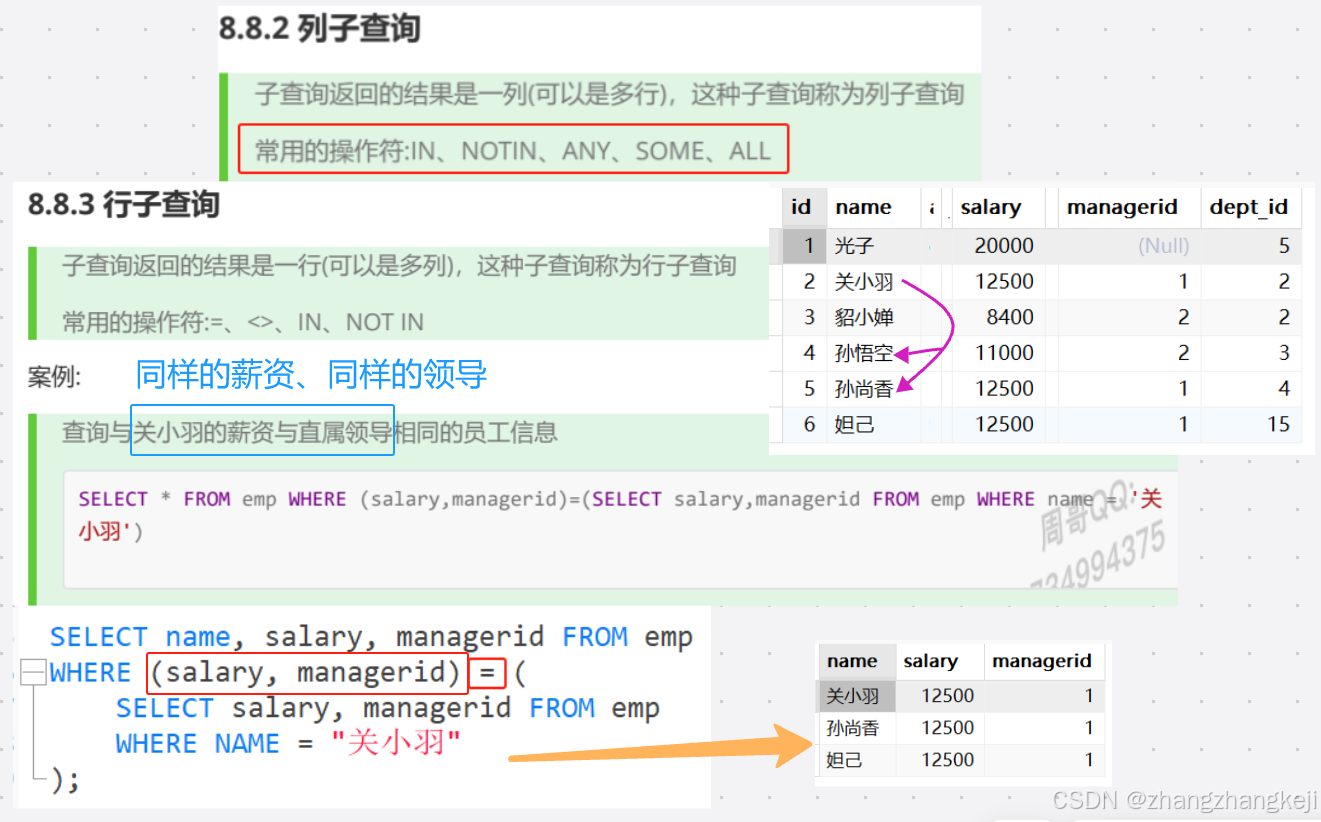Select the '孙尚香' name cell in emp table
Viewport: 1321px width, 822px height.
click(873, 389)
